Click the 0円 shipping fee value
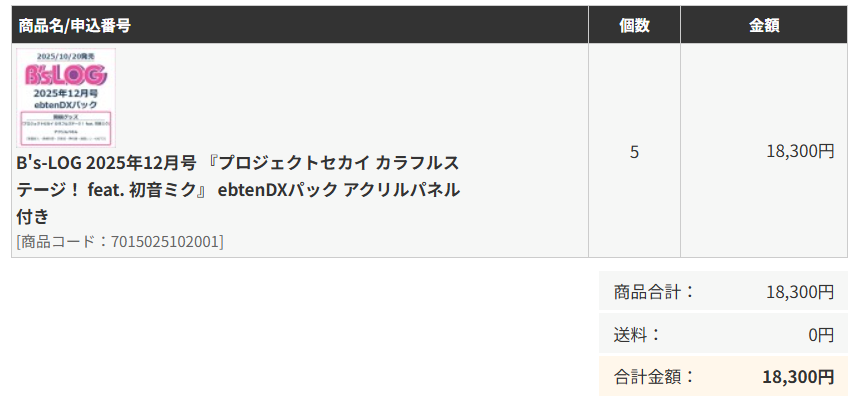Screen dimensions: 855x409 (x=821, y=335)
